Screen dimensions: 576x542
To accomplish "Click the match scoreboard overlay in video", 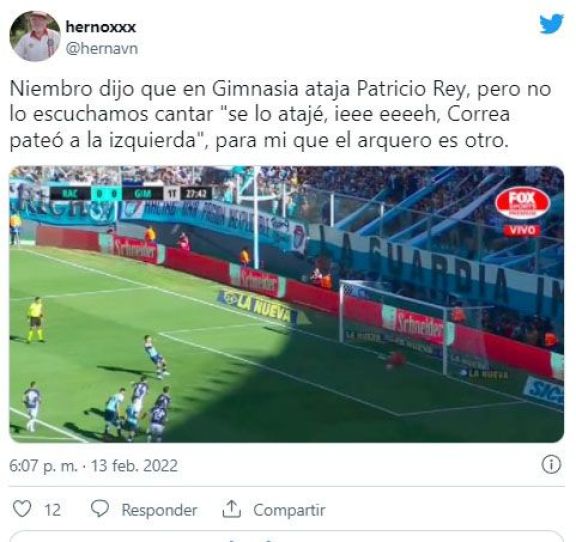I will point(131,193).
